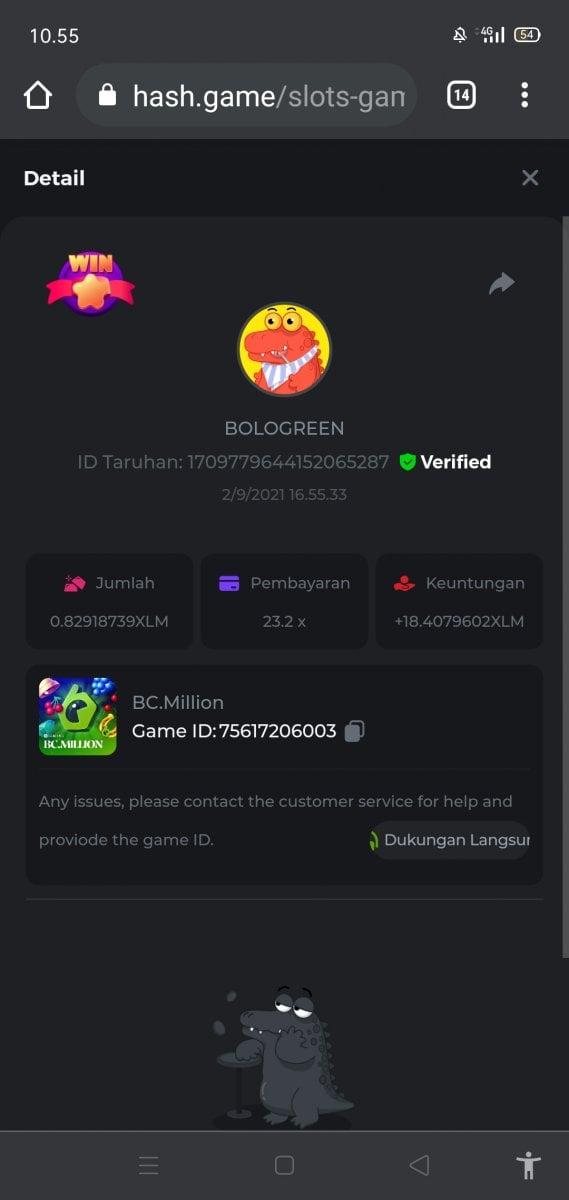
Task: Open BOLOGREEN's crocodile avatar
Action: pos(284,350)
